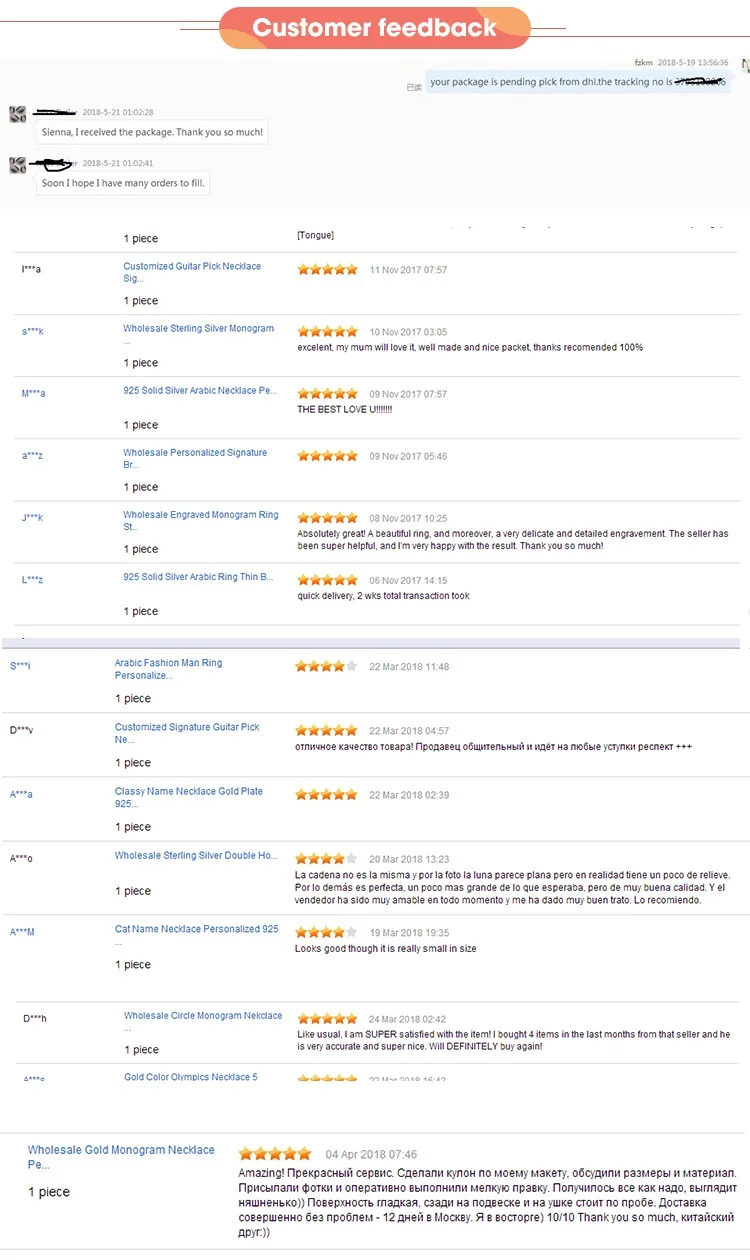Click the avatar beside the 01:02:41 chat message
Image resolution: width=750 pixels, height=1260 pixels.
click(x=18, y=165)
